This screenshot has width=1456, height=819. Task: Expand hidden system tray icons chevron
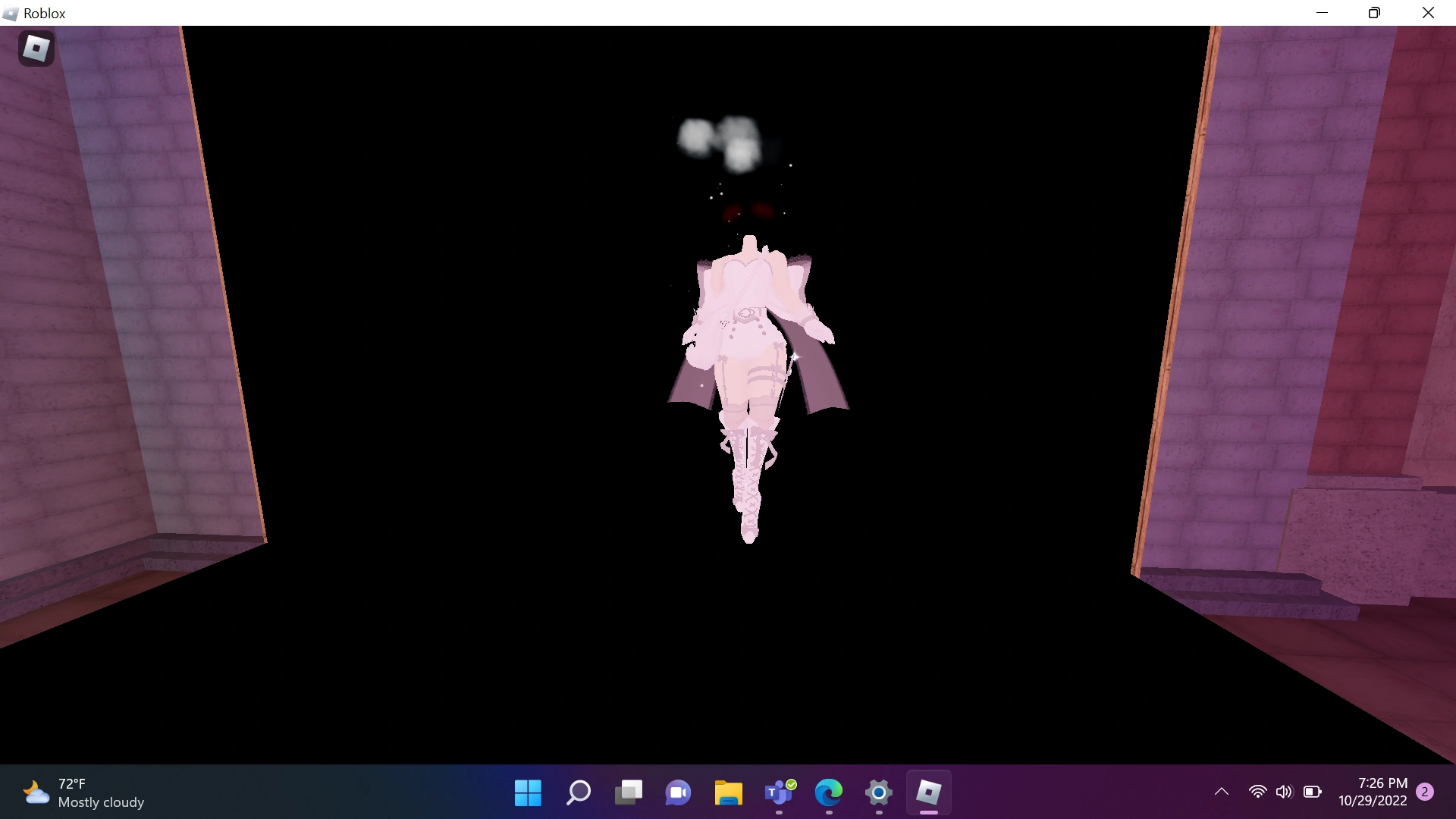pos(1221,792)
